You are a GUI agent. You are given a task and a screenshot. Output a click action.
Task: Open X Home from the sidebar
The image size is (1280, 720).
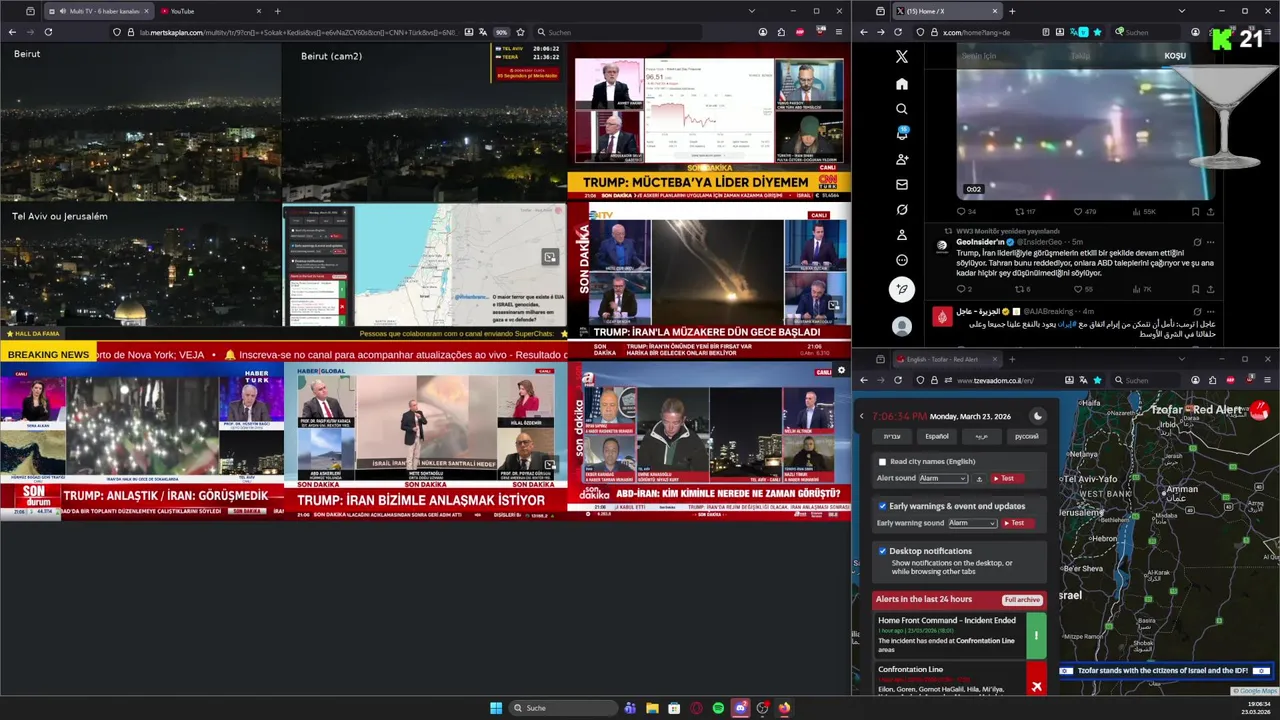[902, 84]
